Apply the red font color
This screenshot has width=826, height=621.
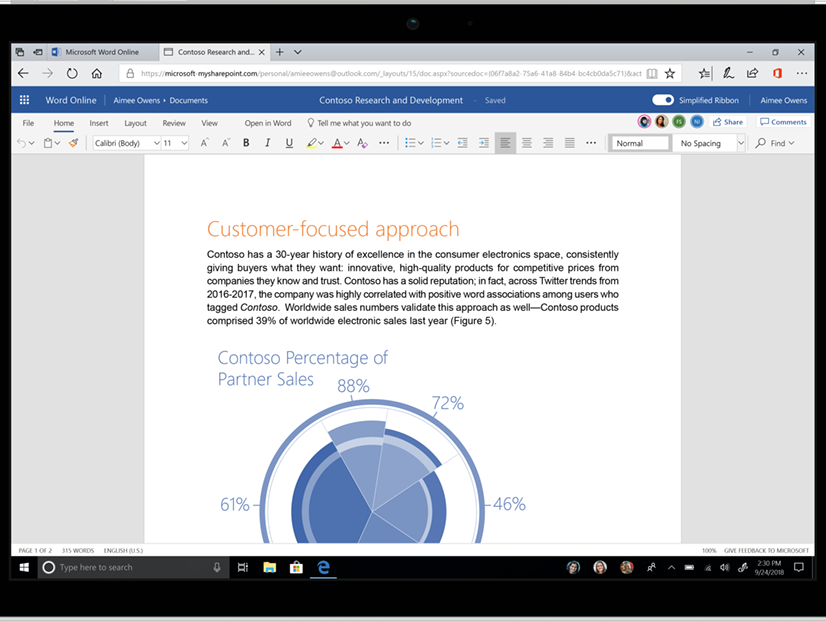click(337, 143)
